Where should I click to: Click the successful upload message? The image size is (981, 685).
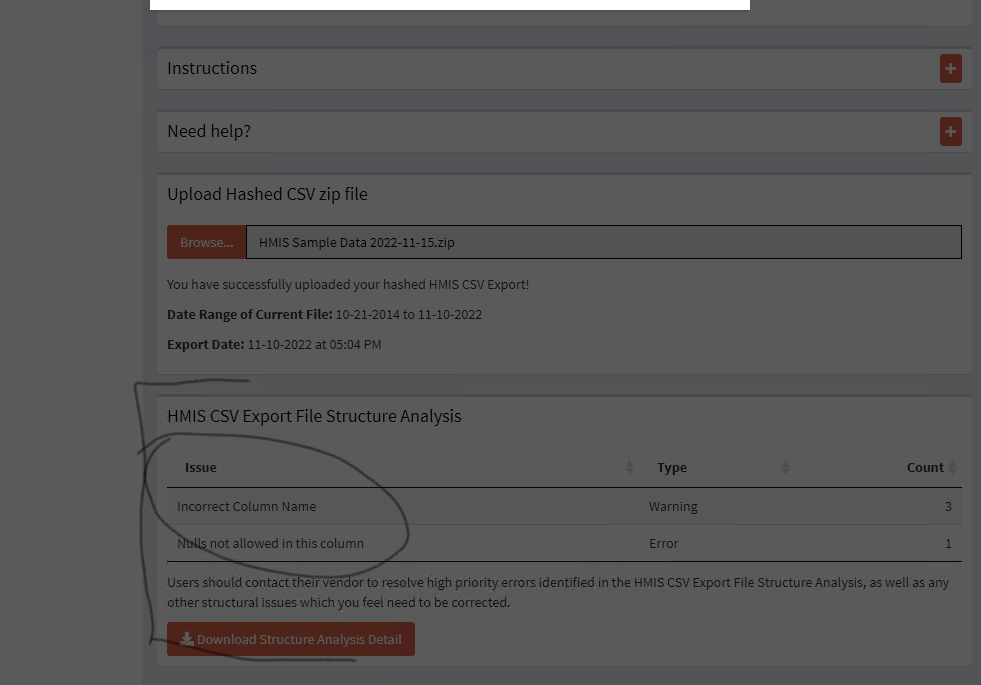348,284
